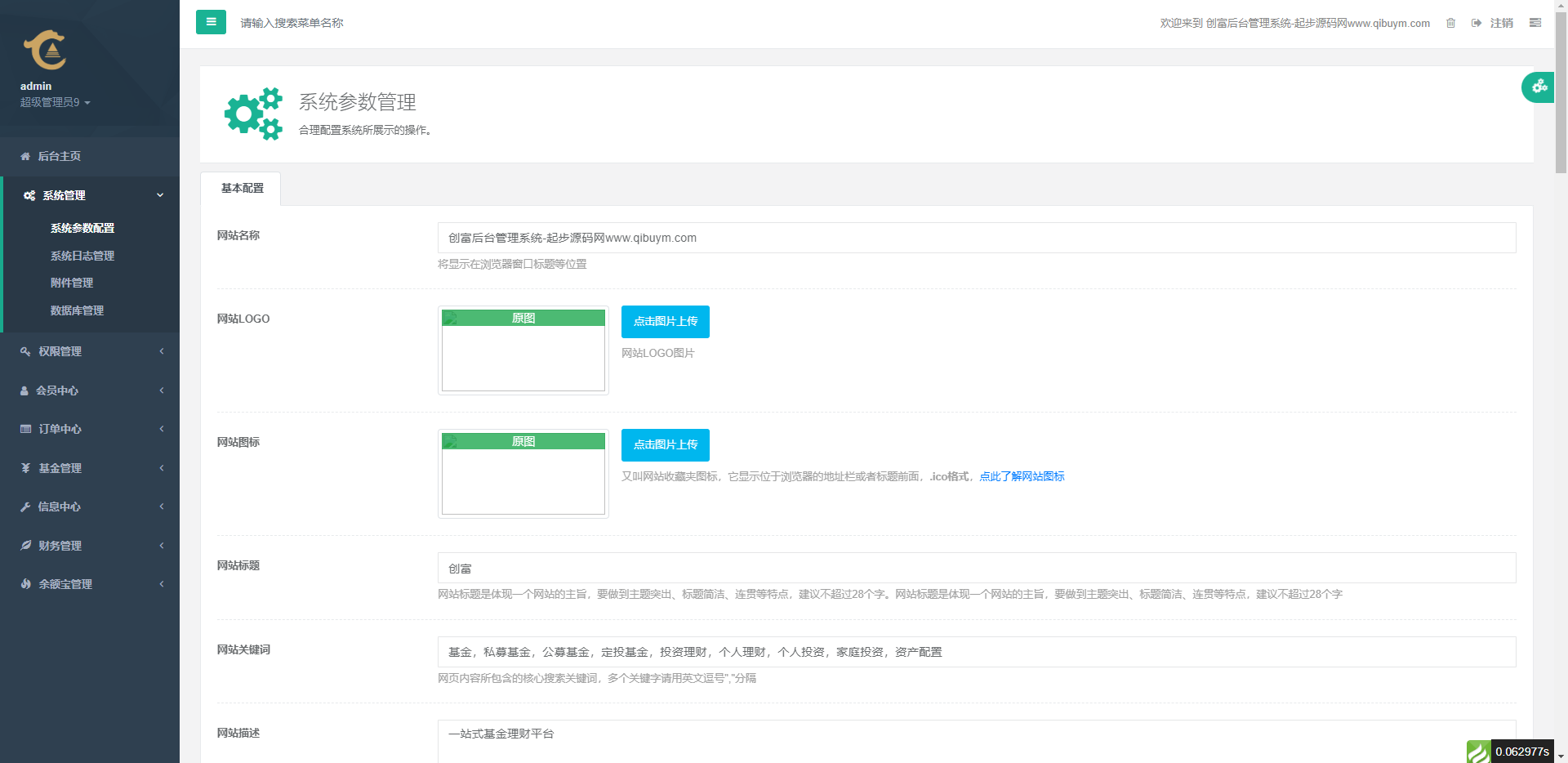Open the admin 超级管理员 dropdown
Image resolution: width=1568 pixels, height=763 pixels.
pos(55,102)
